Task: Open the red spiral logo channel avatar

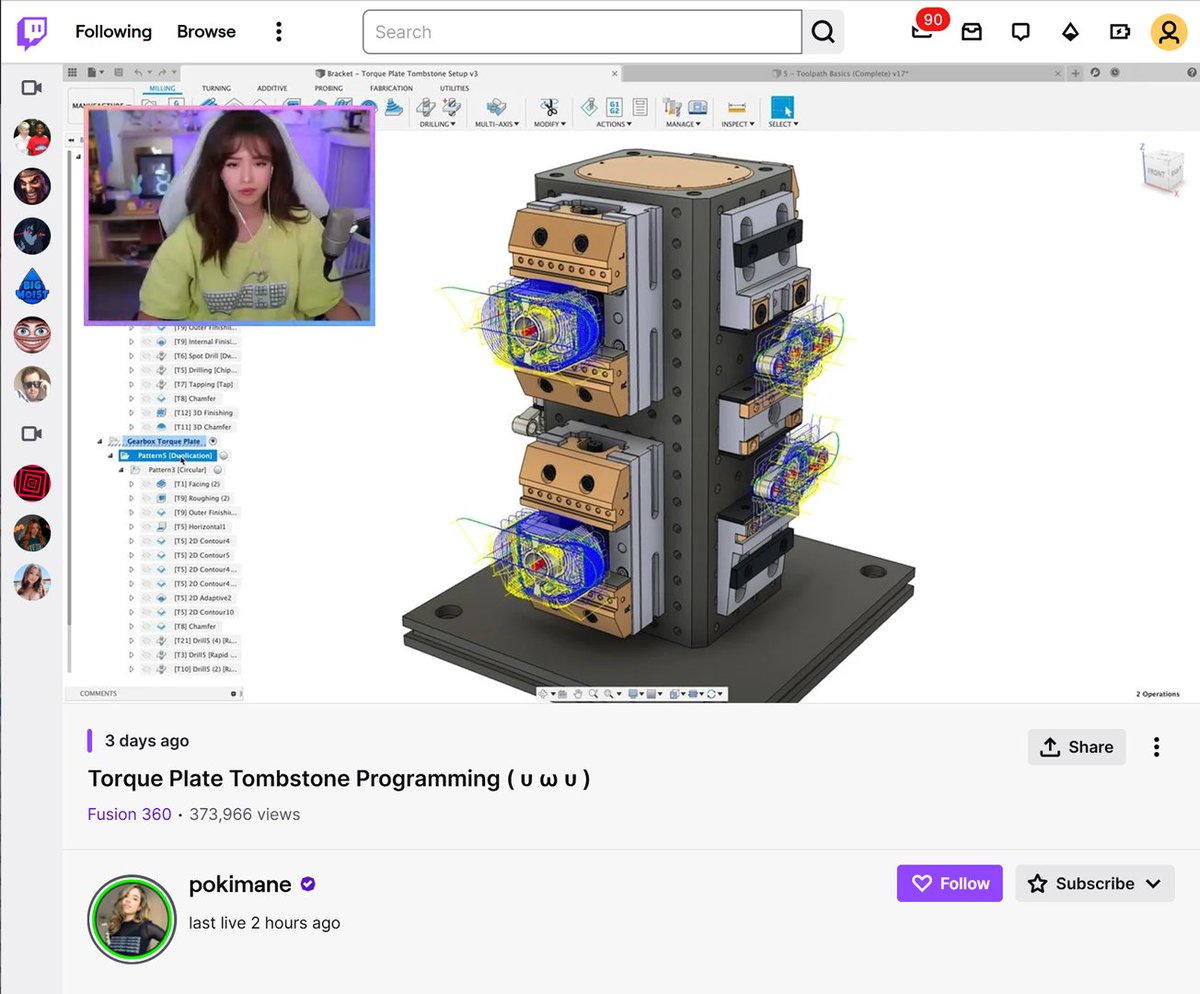Action: pyautogui.click(x=32, y=483)
